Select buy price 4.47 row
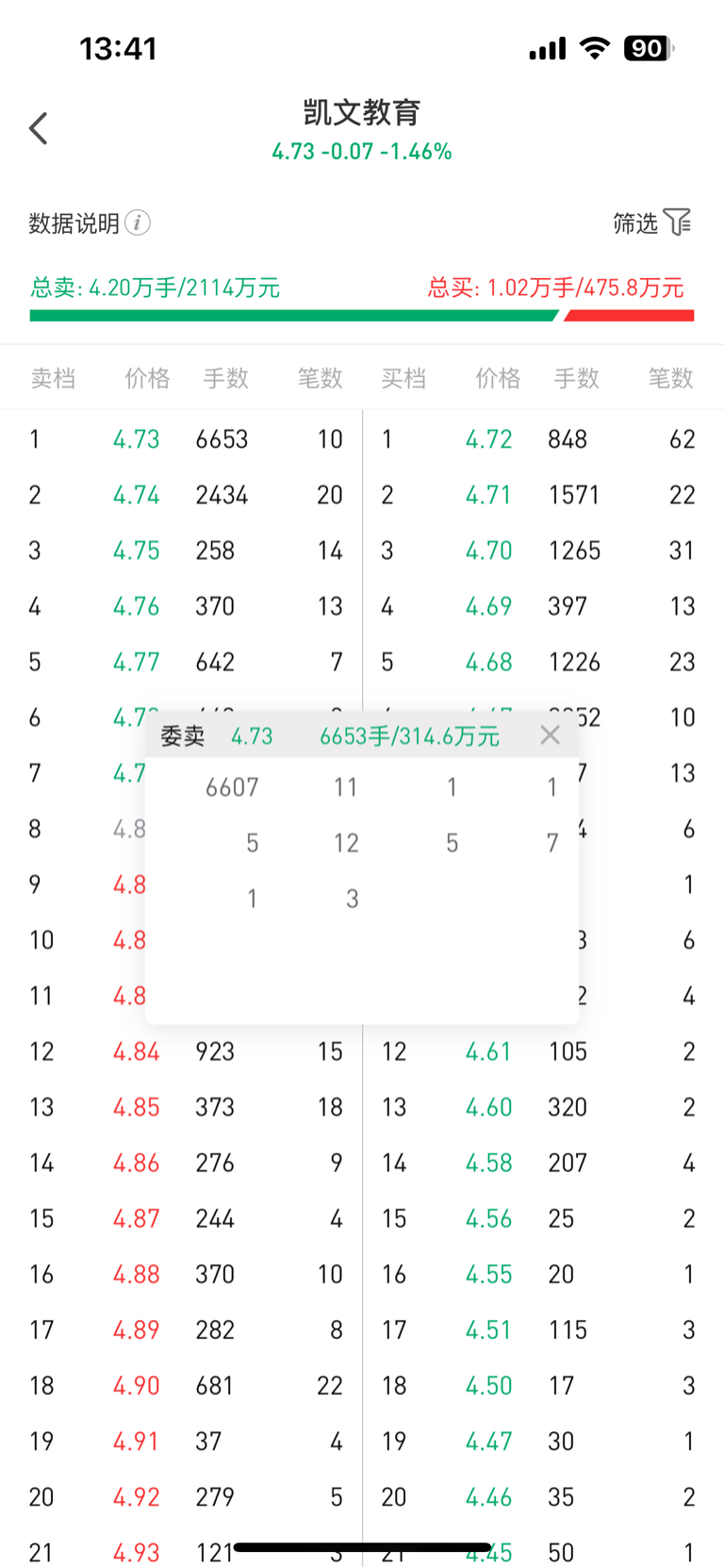Viewport: 724px width, 1568px height. pos(543,1442)
